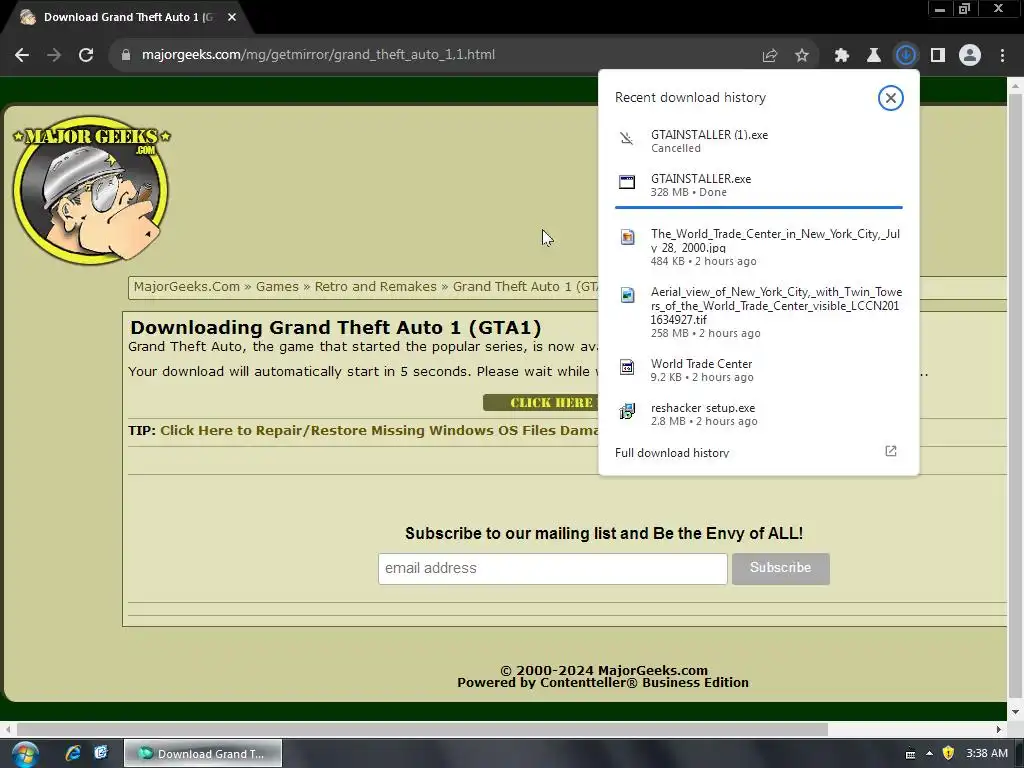Image resolution: width=1024 pixels, height=768 pixels.
Task: Click the address bar URL
Action: [318, 55]
